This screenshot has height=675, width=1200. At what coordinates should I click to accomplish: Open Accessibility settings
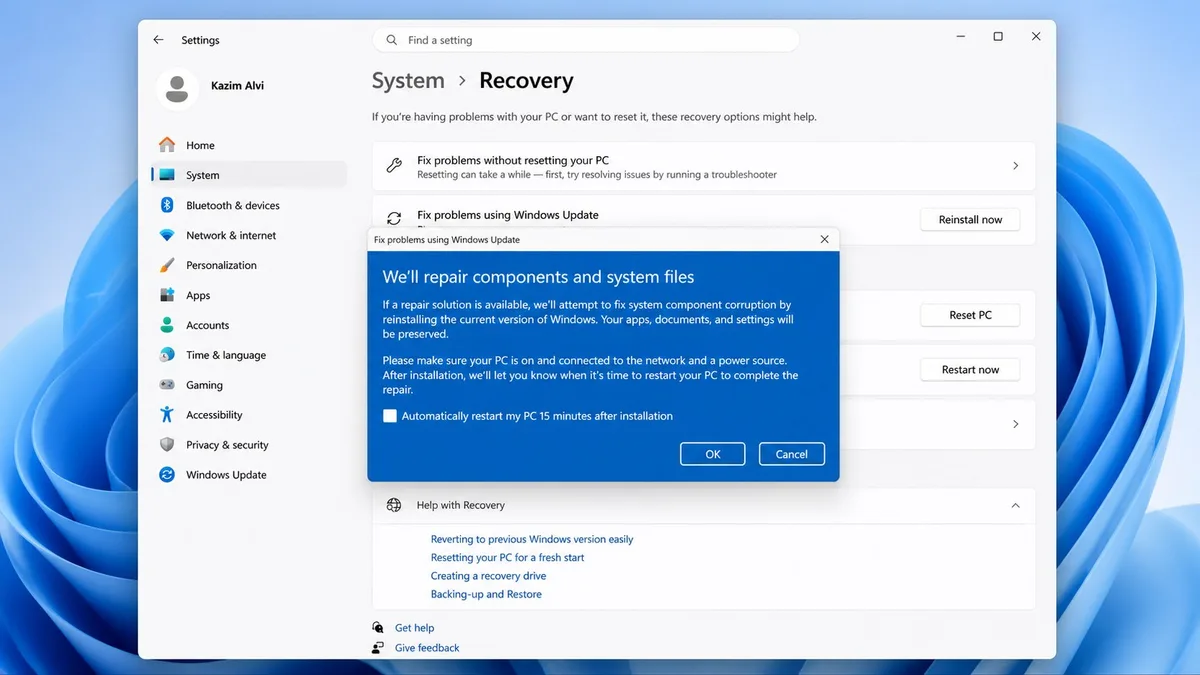[x=249, y=415]
